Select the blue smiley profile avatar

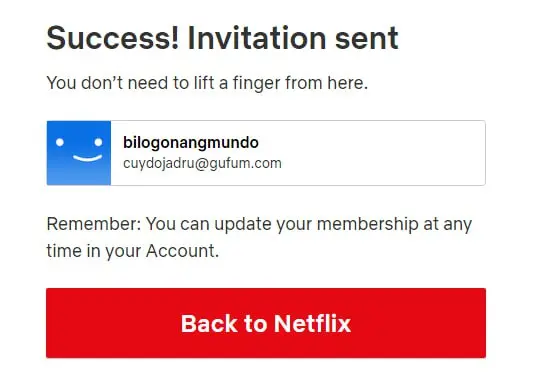79,153
